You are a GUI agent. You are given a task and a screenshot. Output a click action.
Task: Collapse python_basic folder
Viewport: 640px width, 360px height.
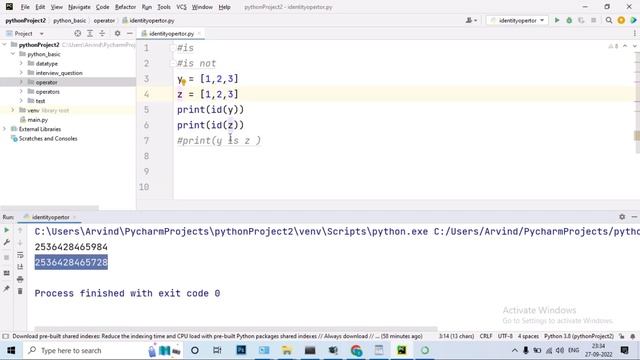(13, 54)
